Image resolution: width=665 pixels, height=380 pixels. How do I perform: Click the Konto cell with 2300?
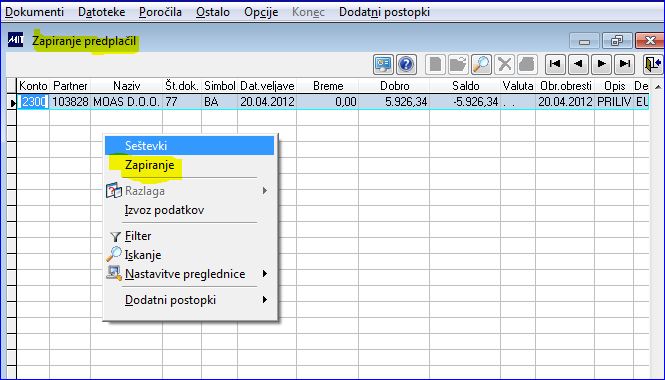coord(34,102)
